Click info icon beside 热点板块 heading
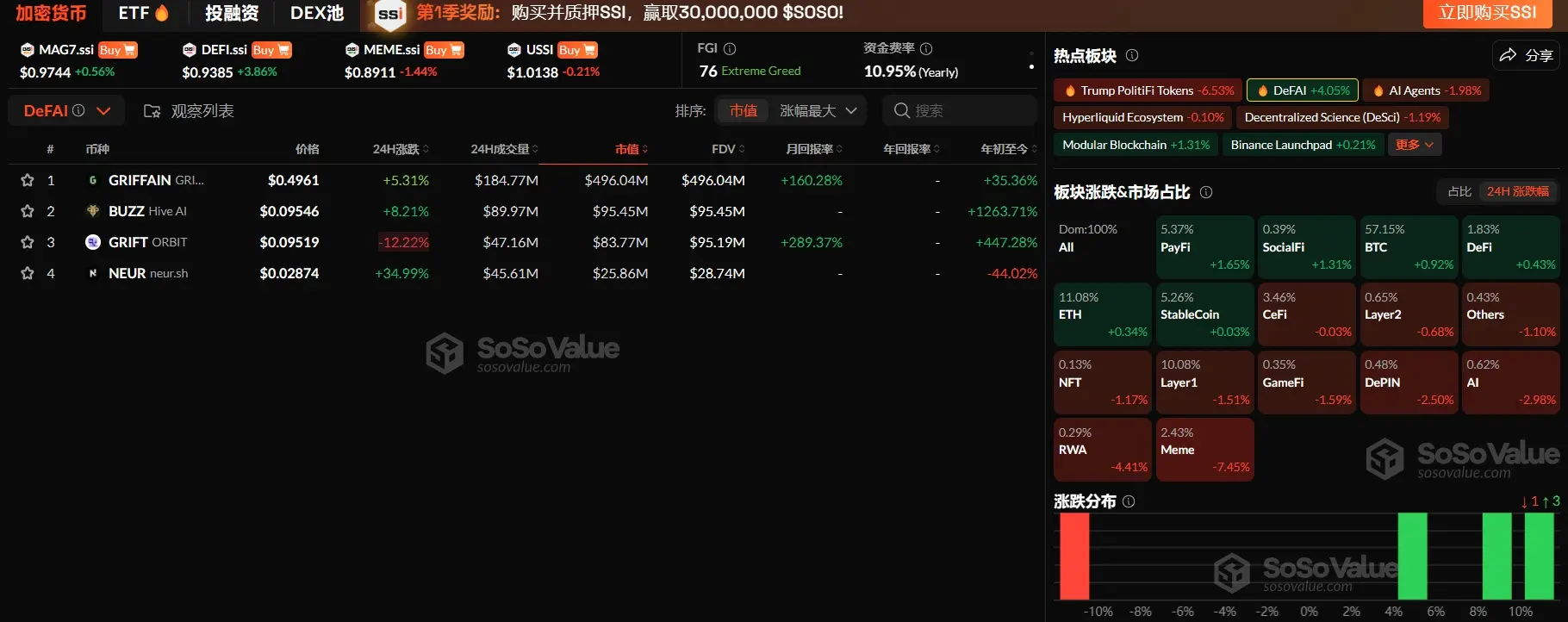 pos(1132,55)
